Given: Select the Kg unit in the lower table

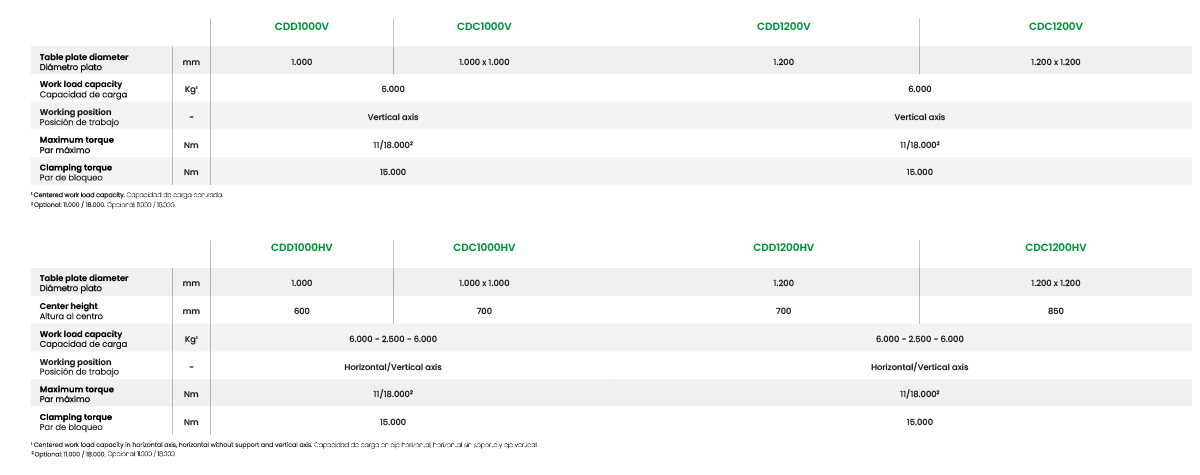Looking at the screenshot, I should pyautogui.click(x=190, y=339).
